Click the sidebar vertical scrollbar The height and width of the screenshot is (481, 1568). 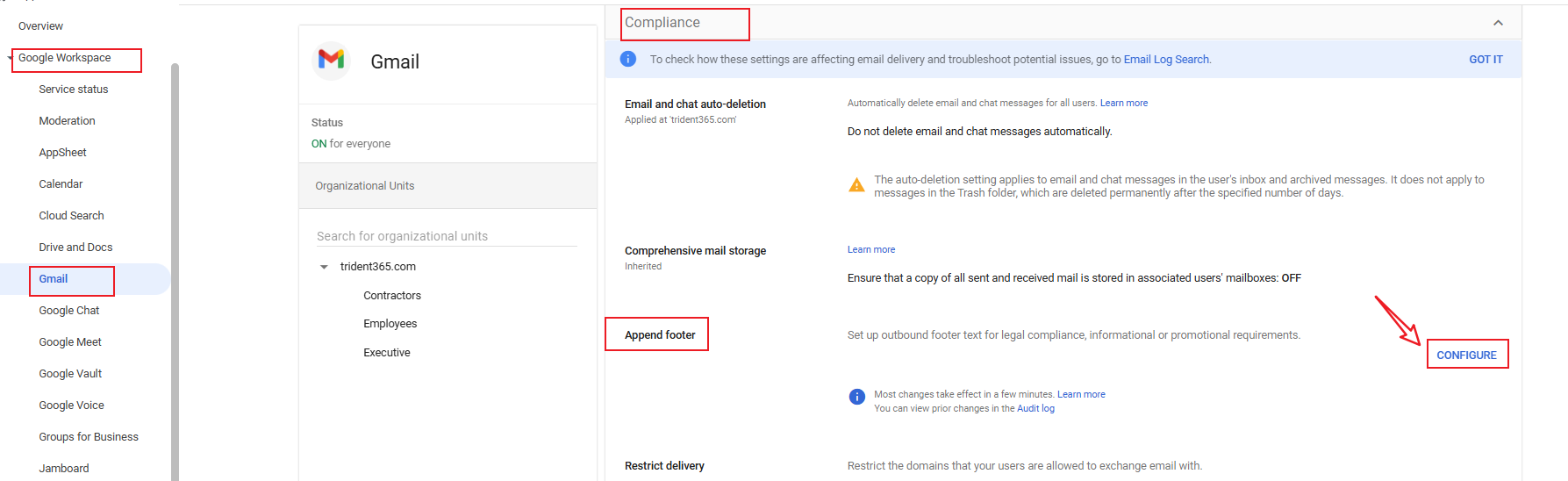[x=175, y=263]
